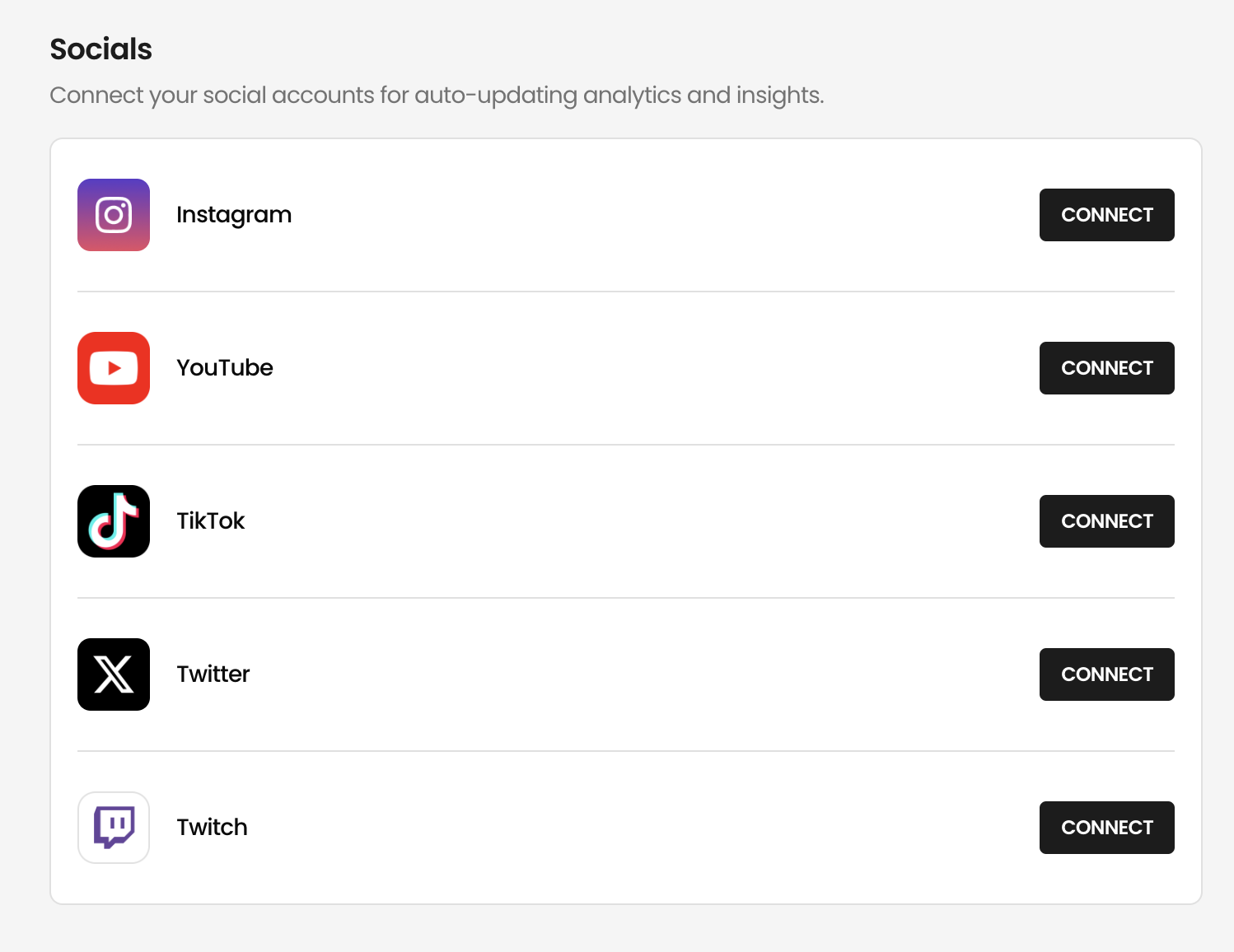Connect your Twitch account
Image resolution: width=1234 pixels, height=952 pixels.
1106,828
